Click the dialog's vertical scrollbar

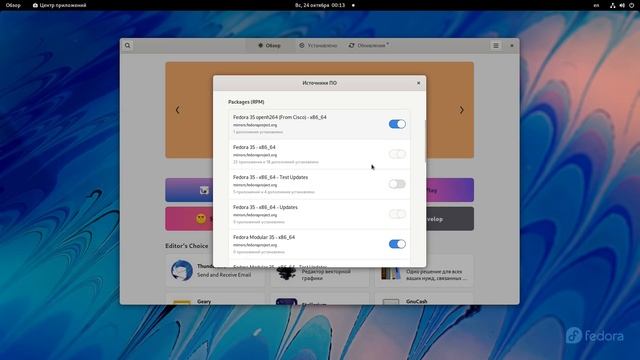coord(425,140)
